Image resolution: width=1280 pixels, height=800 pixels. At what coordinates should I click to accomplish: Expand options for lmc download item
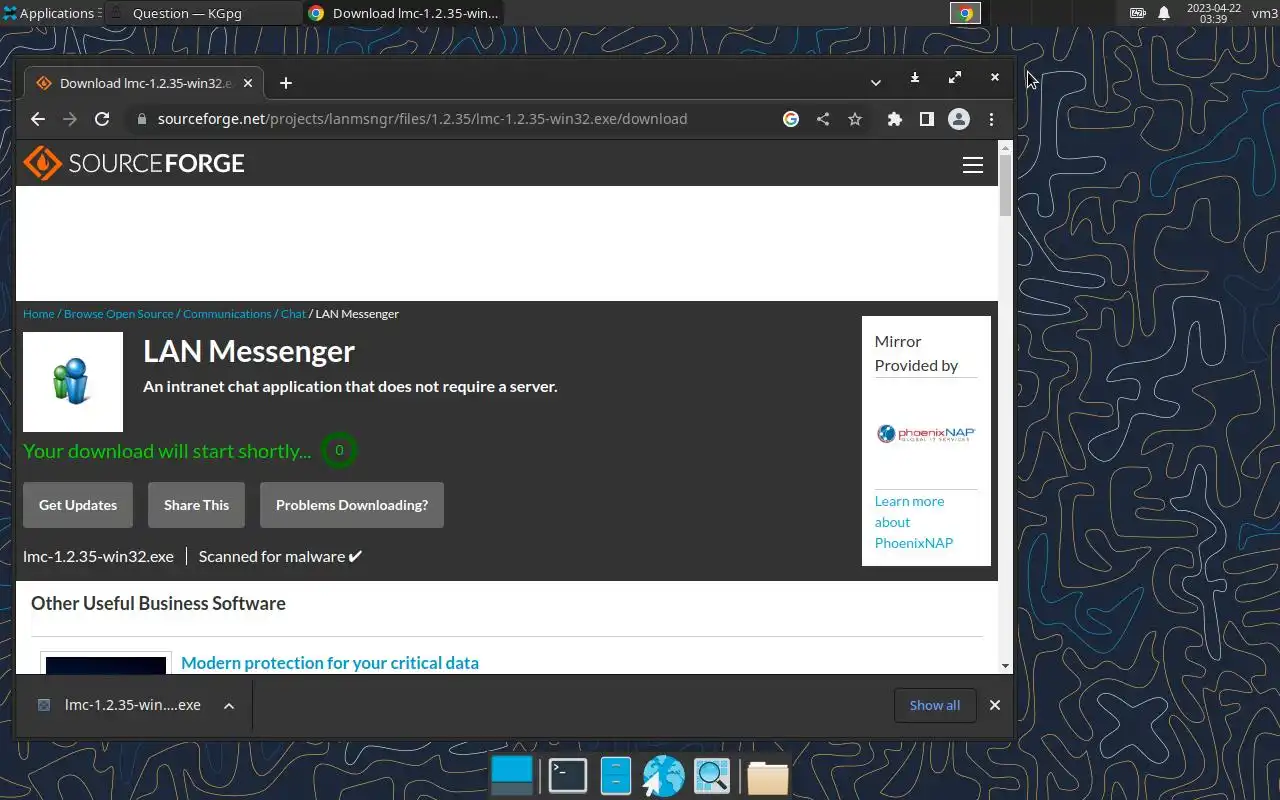click(x=229, y=705)
